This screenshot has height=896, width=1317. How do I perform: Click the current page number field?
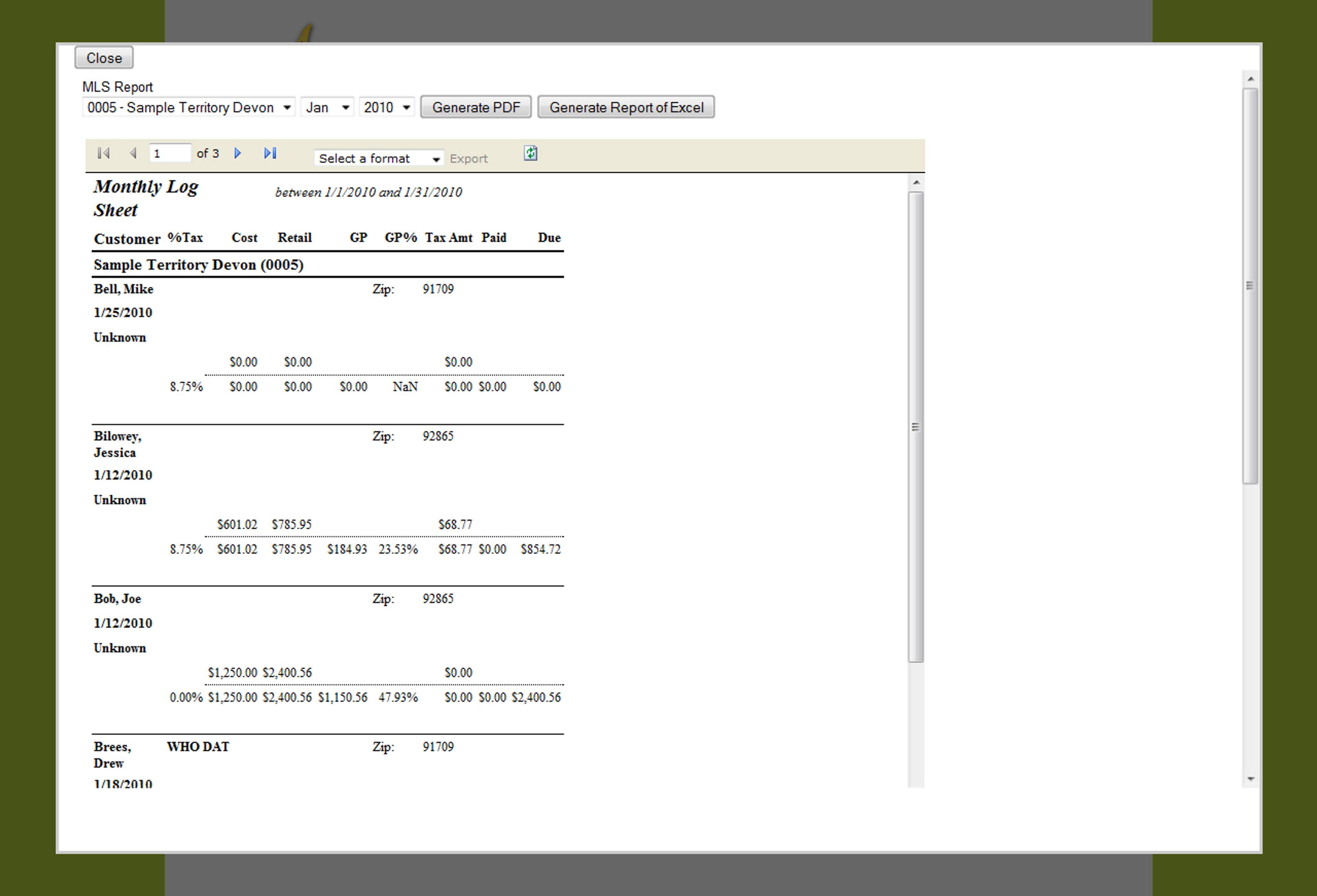[169, 153]
